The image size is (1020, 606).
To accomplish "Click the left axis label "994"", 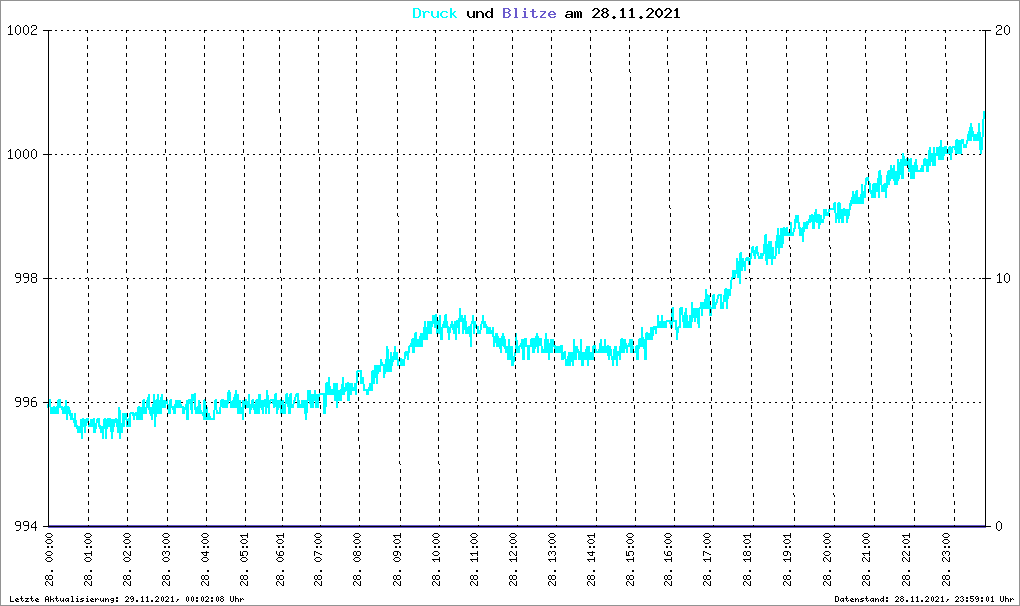I will (x=26, y=526).
